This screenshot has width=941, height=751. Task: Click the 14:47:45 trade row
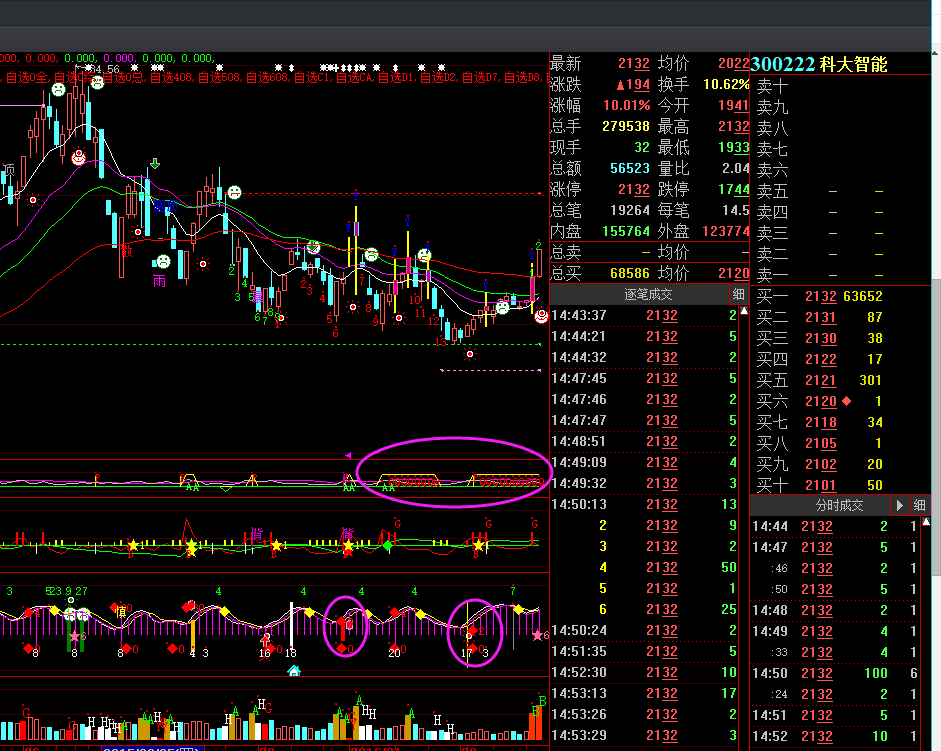coord(644,378)
